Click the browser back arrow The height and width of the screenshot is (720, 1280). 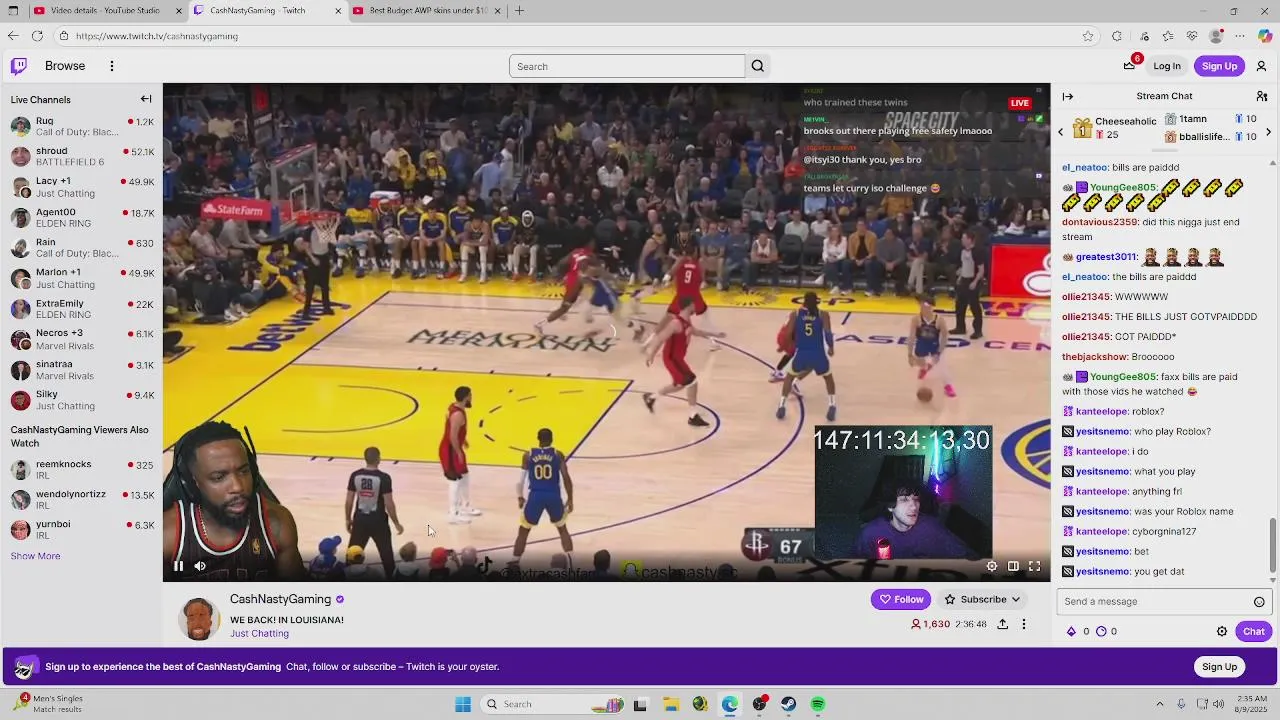(13, 36)
